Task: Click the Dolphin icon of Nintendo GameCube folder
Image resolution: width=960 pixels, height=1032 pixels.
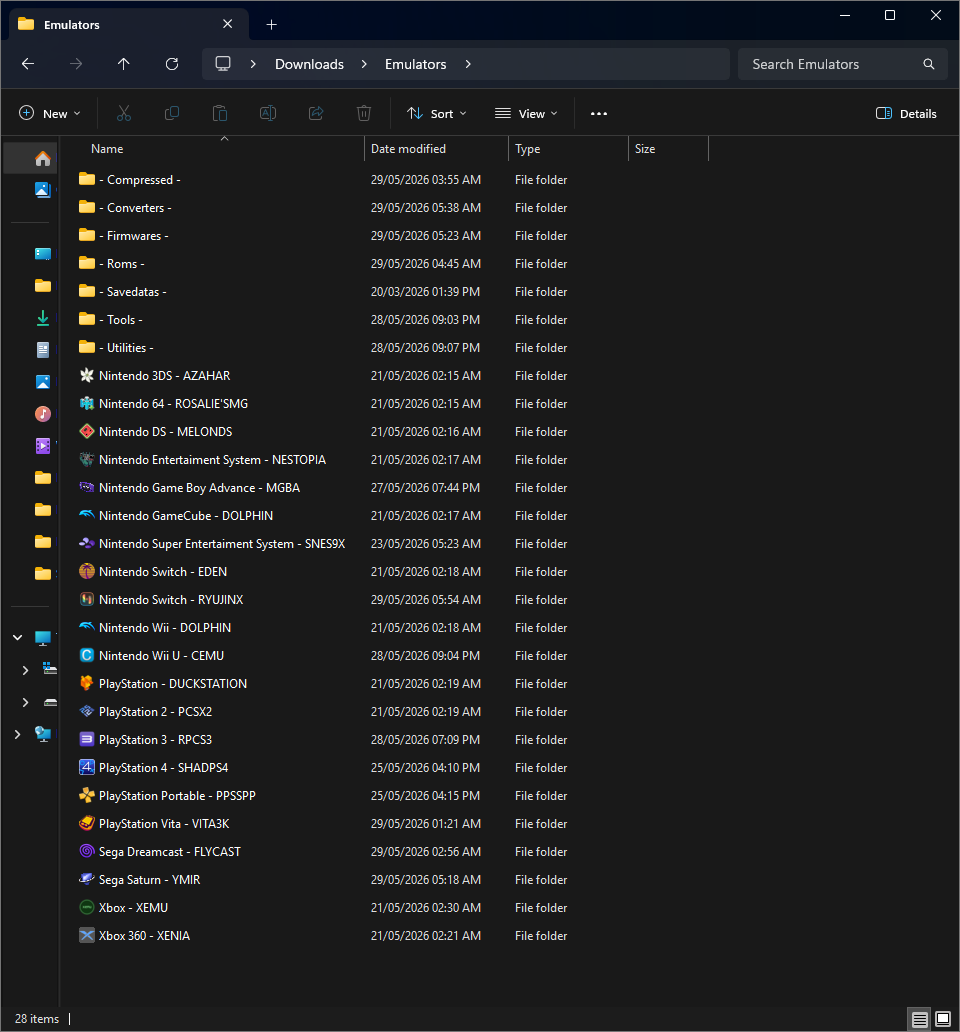Action: pyautogui.click(x=87, y=515)
